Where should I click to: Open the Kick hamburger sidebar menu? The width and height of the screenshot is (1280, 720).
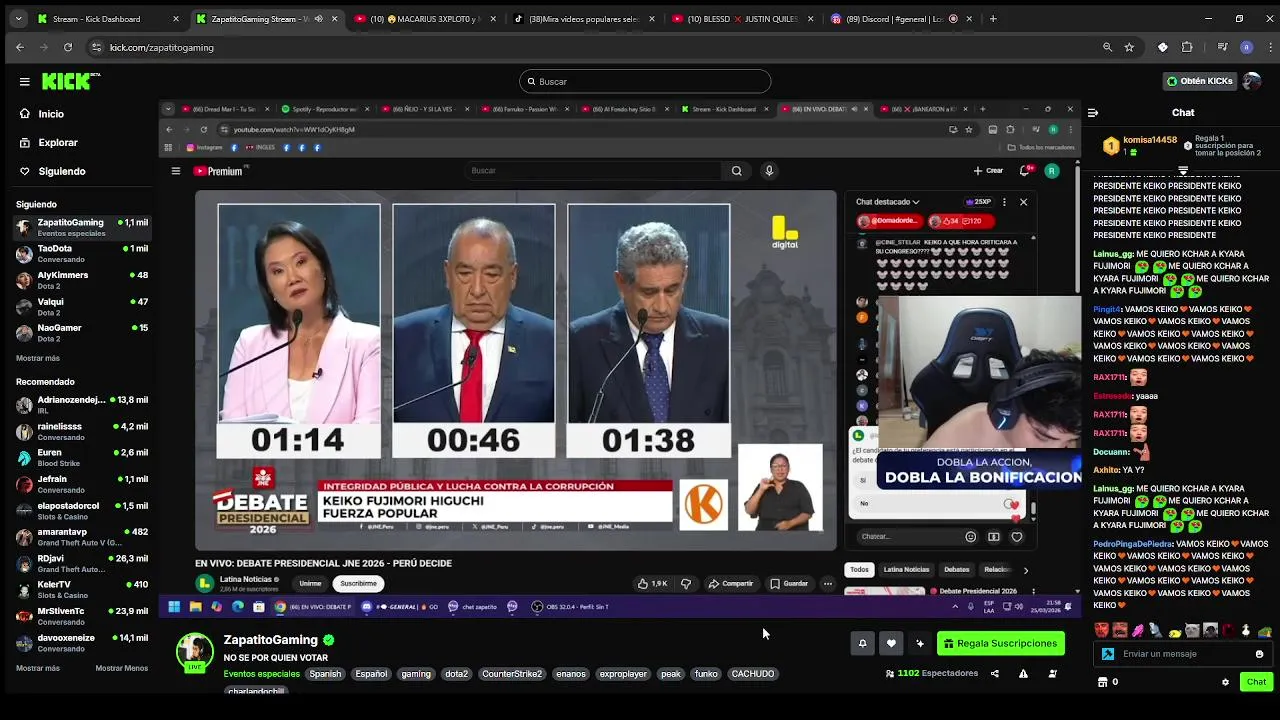pos(24,82)
